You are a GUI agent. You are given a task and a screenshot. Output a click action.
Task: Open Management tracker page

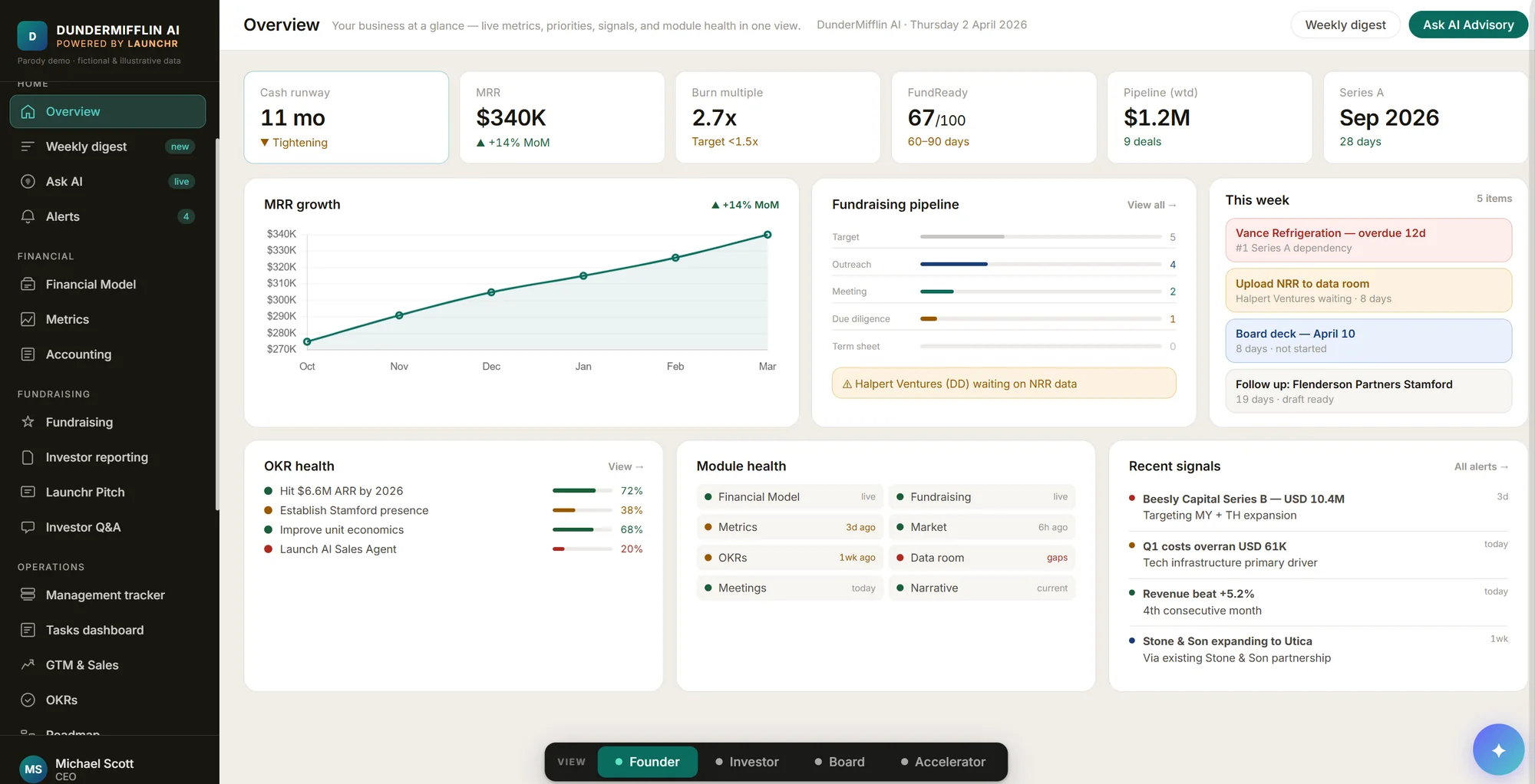[107, 595]
